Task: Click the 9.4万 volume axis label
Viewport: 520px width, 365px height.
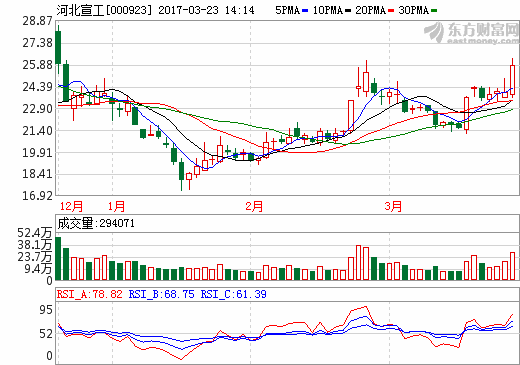Action: click(38, 269)
